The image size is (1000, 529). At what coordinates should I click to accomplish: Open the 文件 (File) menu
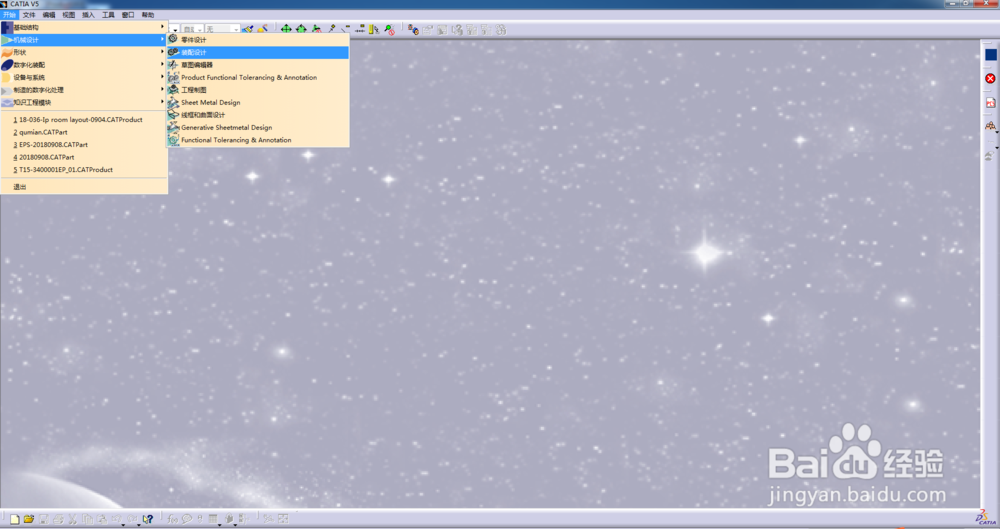(x=29, y=15)
